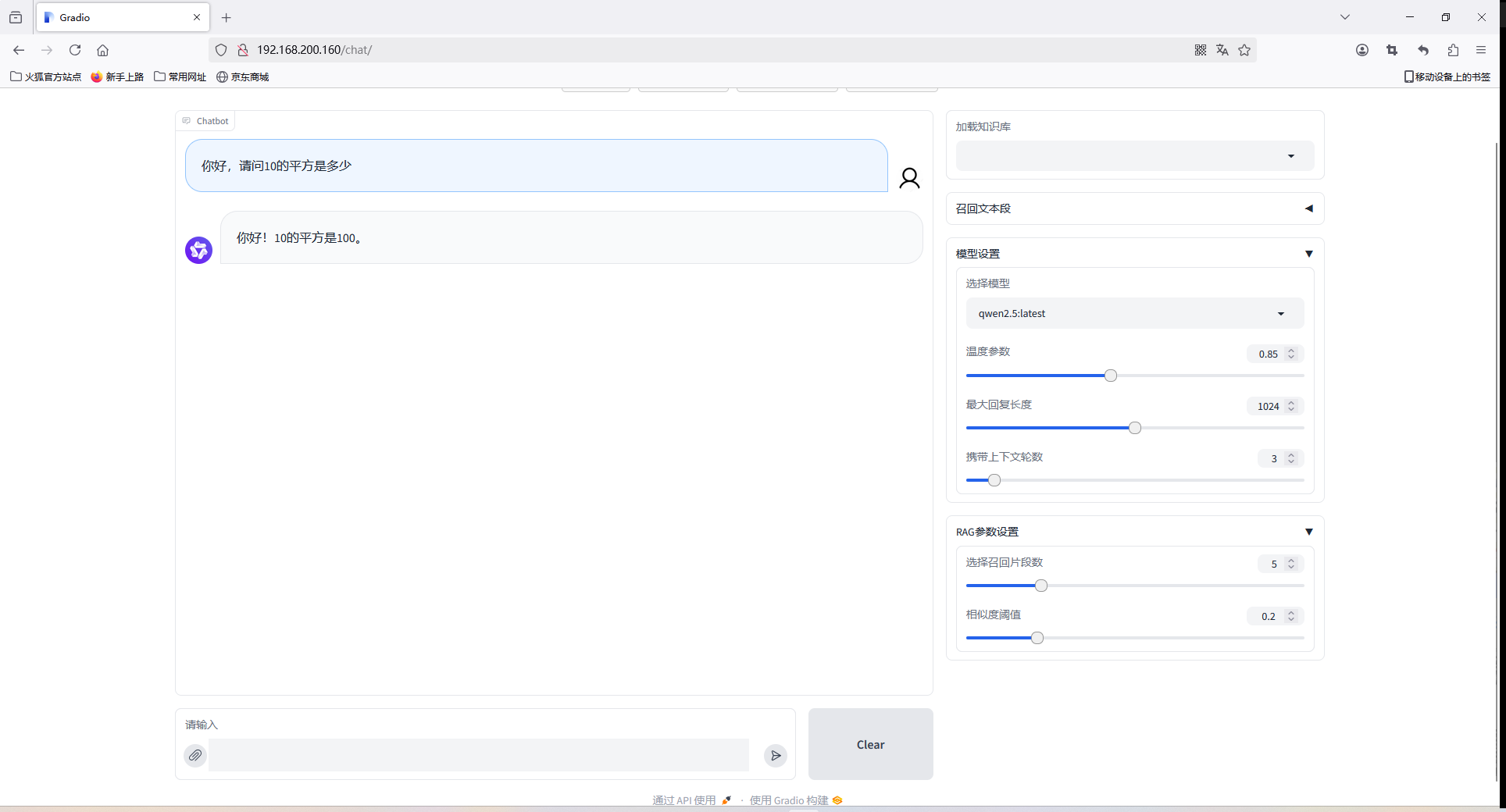Click the 最大回复长度 value stepper
The height and width of the screenshot is (812, 1506).
pos(1291,406)
